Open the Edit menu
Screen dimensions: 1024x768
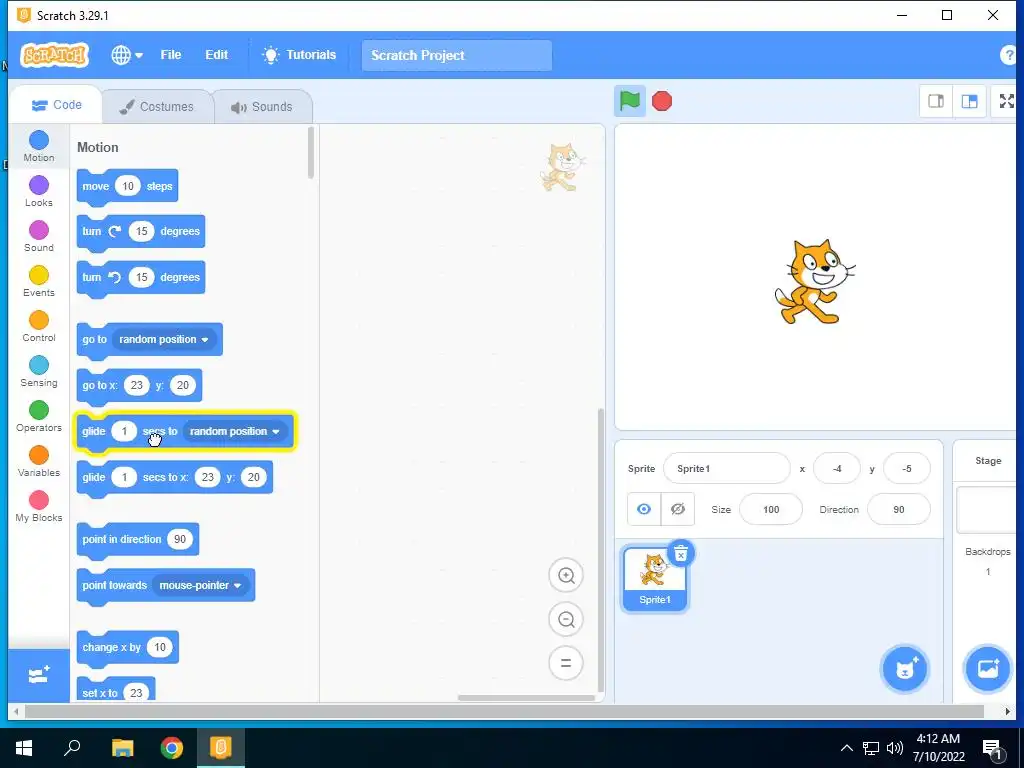(x=216, y=55)
